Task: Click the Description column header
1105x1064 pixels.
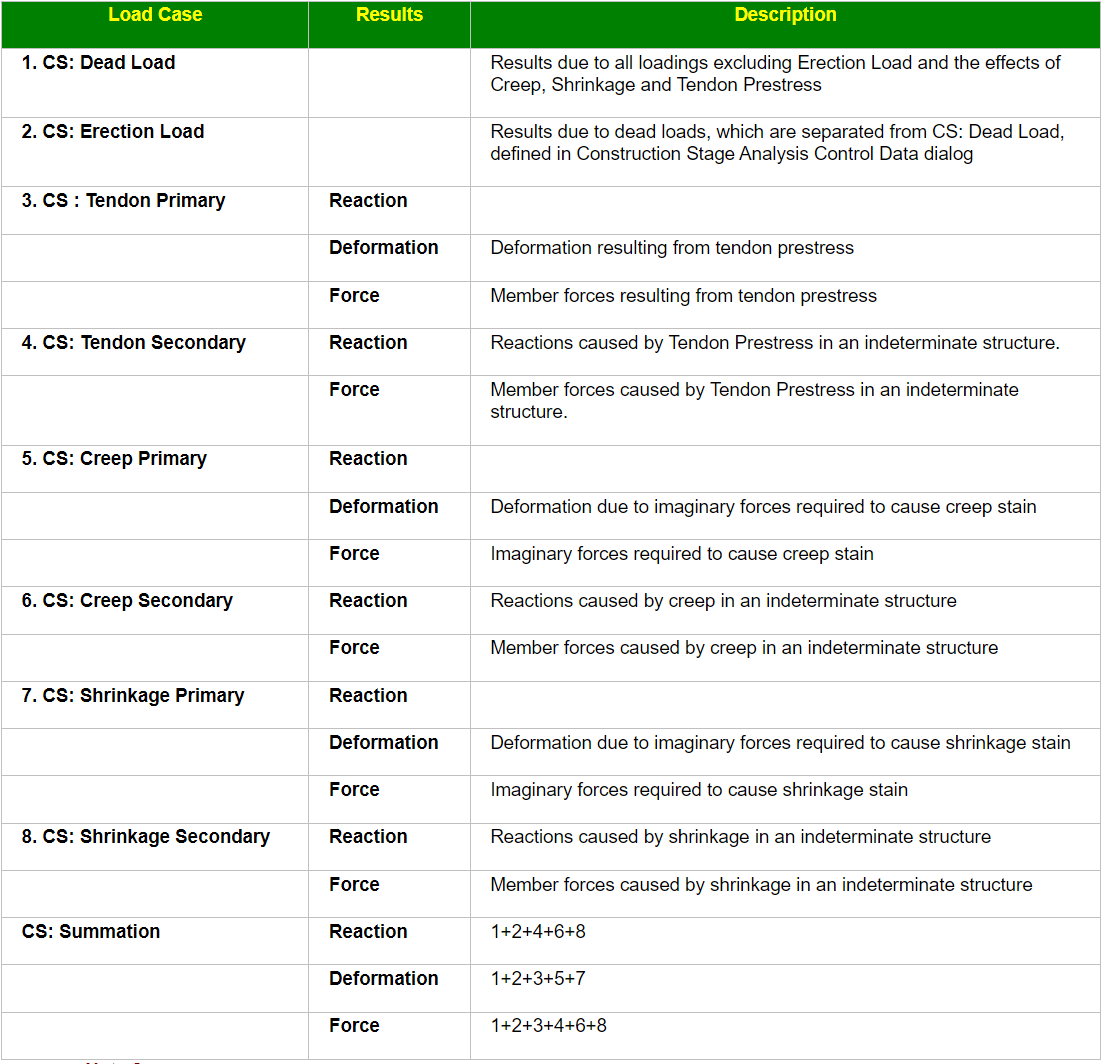Action: (x=785, y=15)
